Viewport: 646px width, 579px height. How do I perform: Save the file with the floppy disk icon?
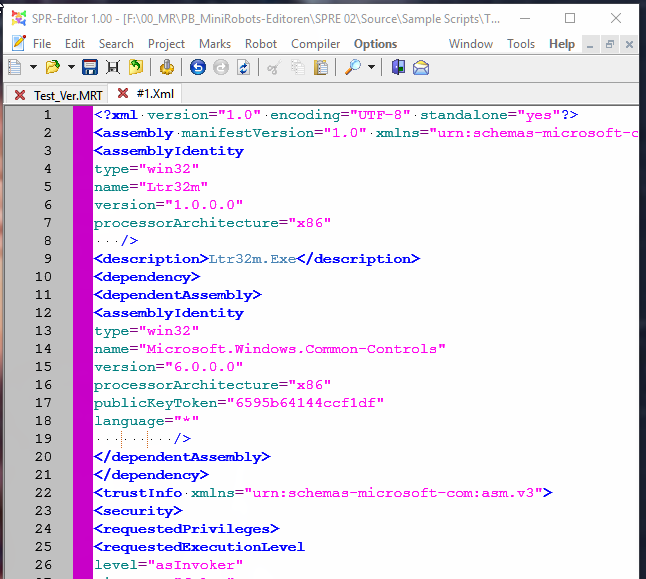(x=90, y=67)
